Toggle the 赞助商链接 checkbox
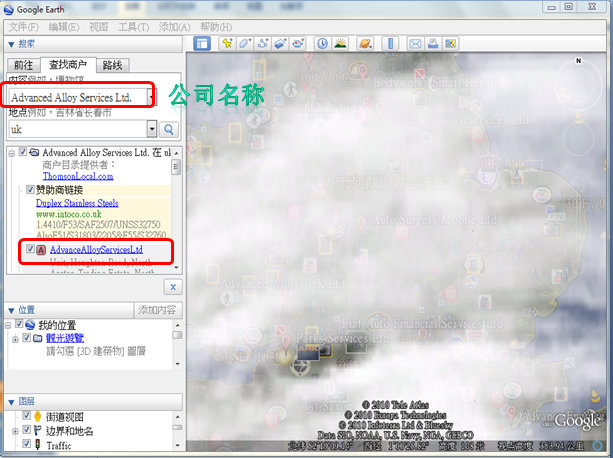613x458 pixels. [30, 190]
